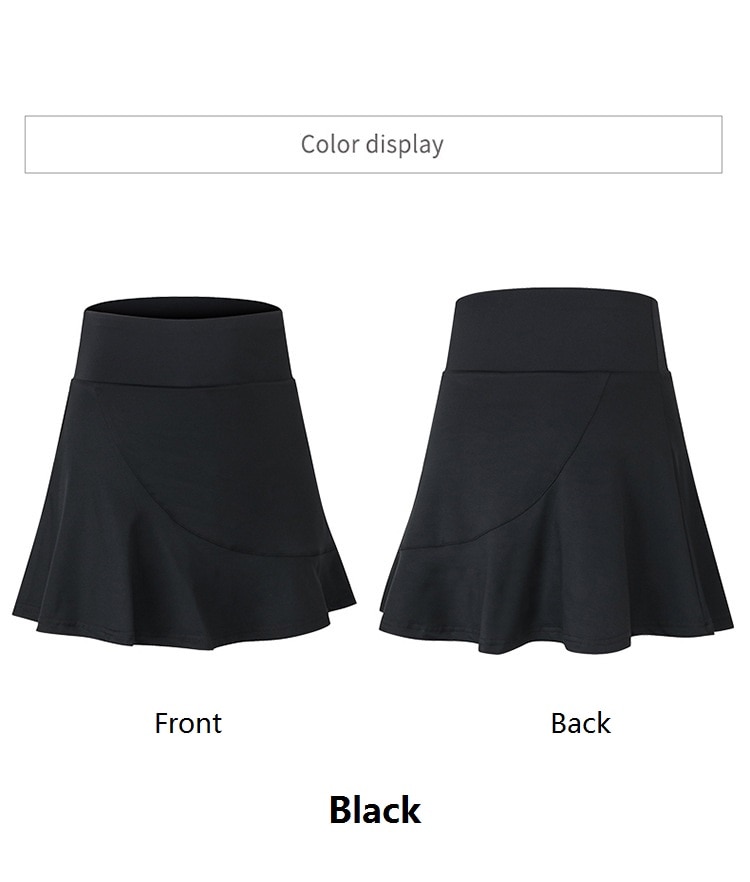Click the Color display header box
Viewport: 750px width, 882px height.
click(x=374, y=145)
